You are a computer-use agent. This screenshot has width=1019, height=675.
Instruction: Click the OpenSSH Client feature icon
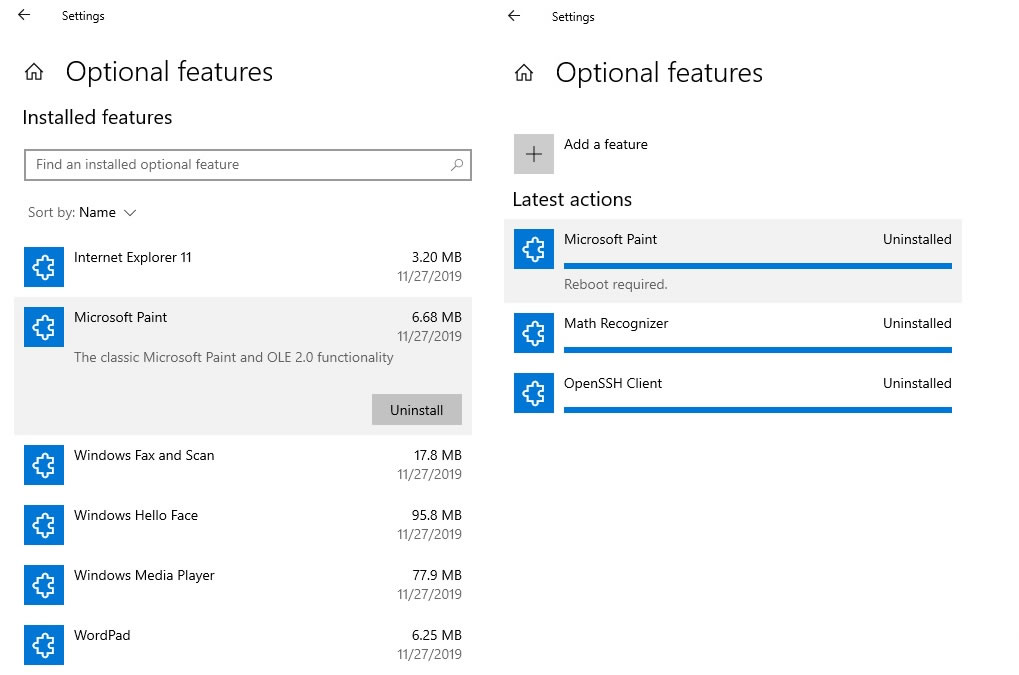click(x=534, y=393)
